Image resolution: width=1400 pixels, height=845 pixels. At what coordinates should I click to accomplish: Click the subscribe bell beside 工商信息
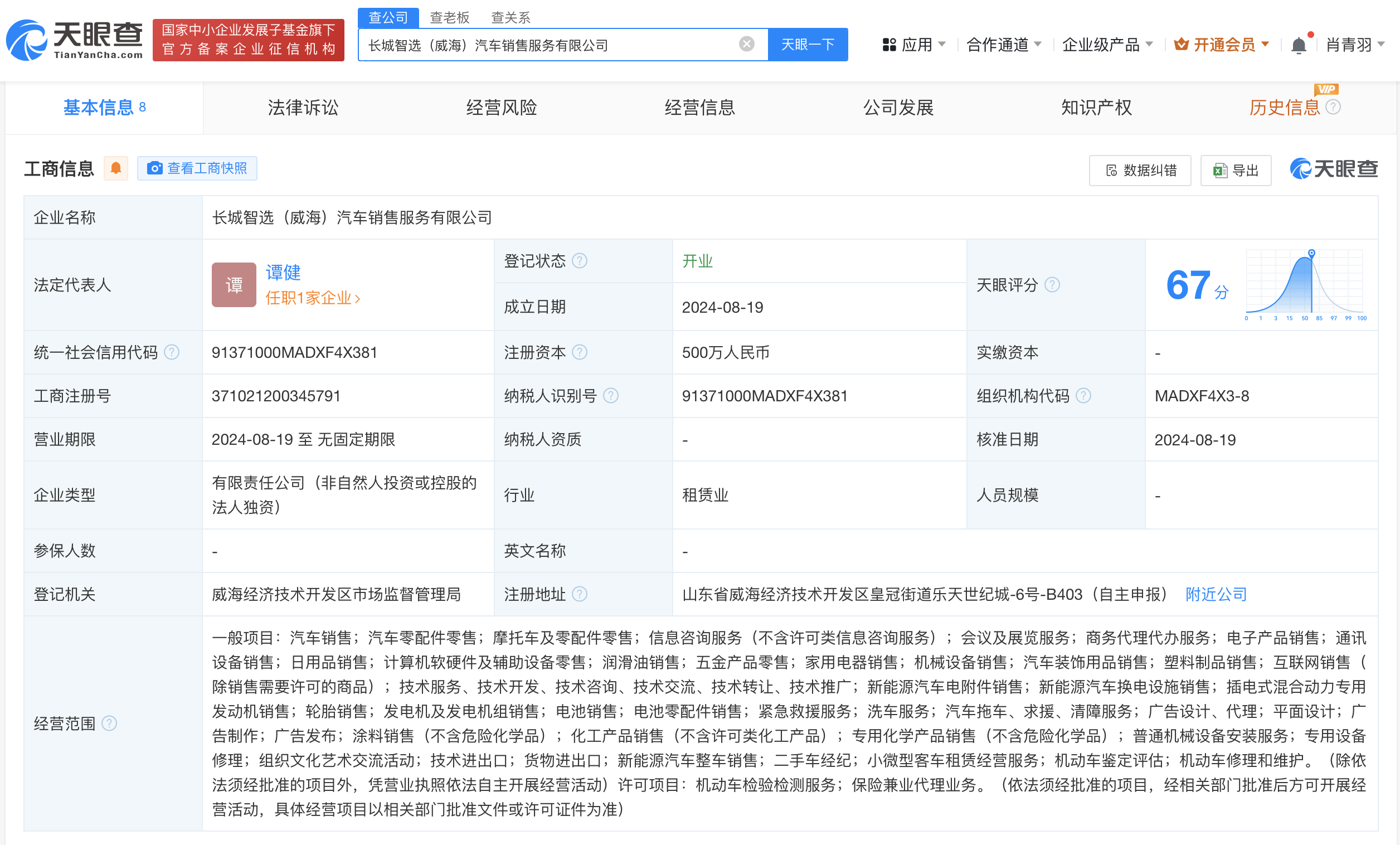[x=115, y=167]
